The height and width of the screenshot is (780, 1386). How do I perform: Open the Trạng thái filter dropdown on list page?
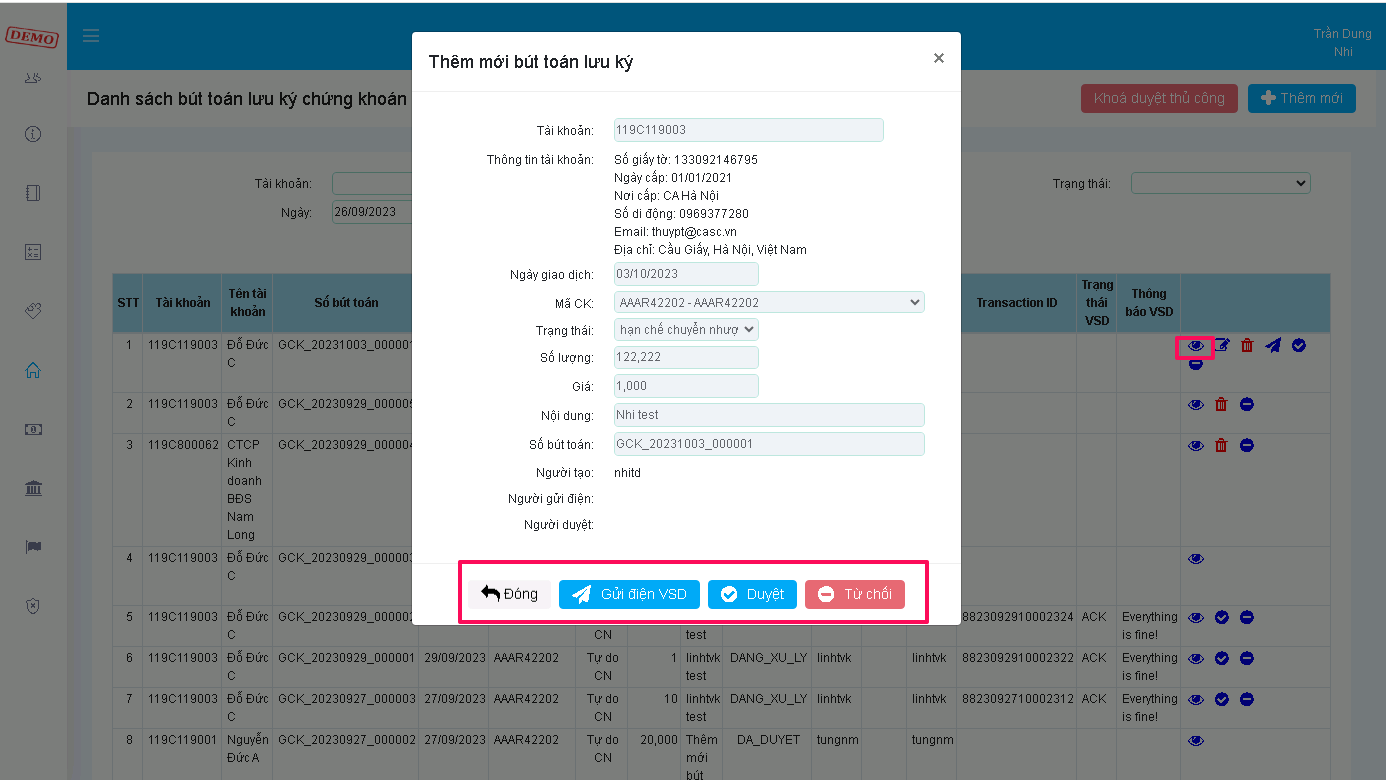click(1220, 183)
